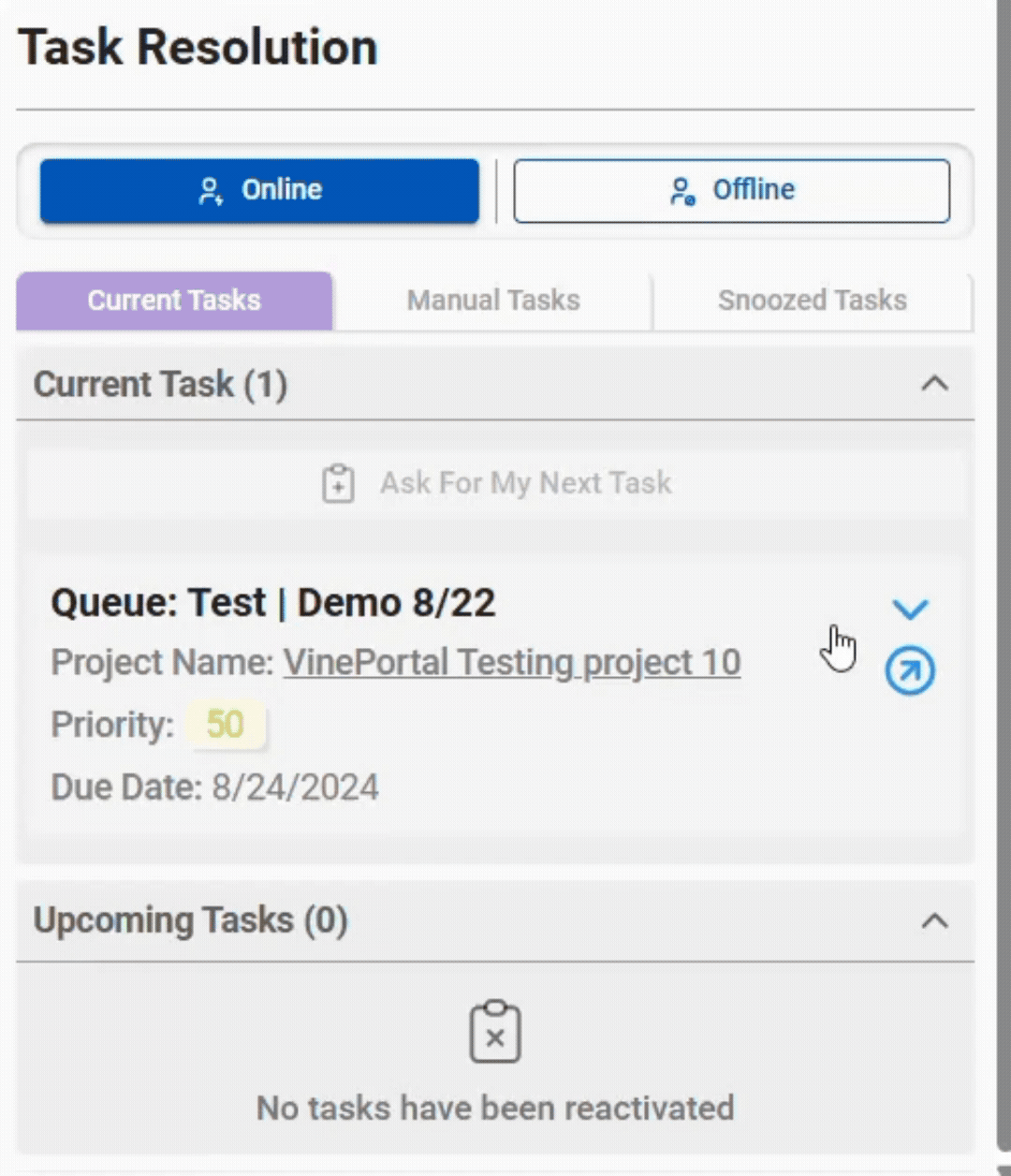Switch to the Manual Tasks tab
Screen dimensions: 1011x1176
(x=493, y=301)
